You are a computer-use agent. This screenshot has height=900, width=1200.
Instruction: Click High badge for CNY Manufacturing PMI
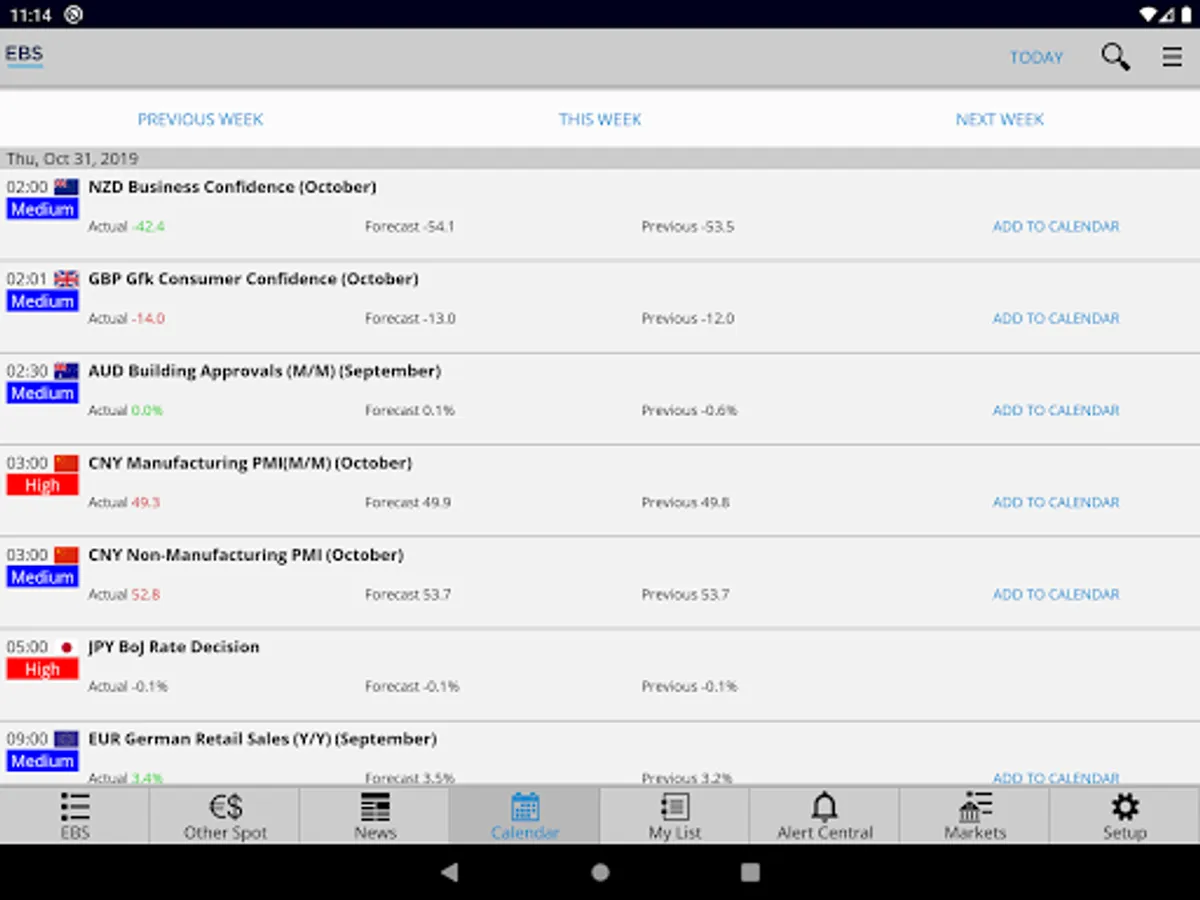click(x=42, y=485)
